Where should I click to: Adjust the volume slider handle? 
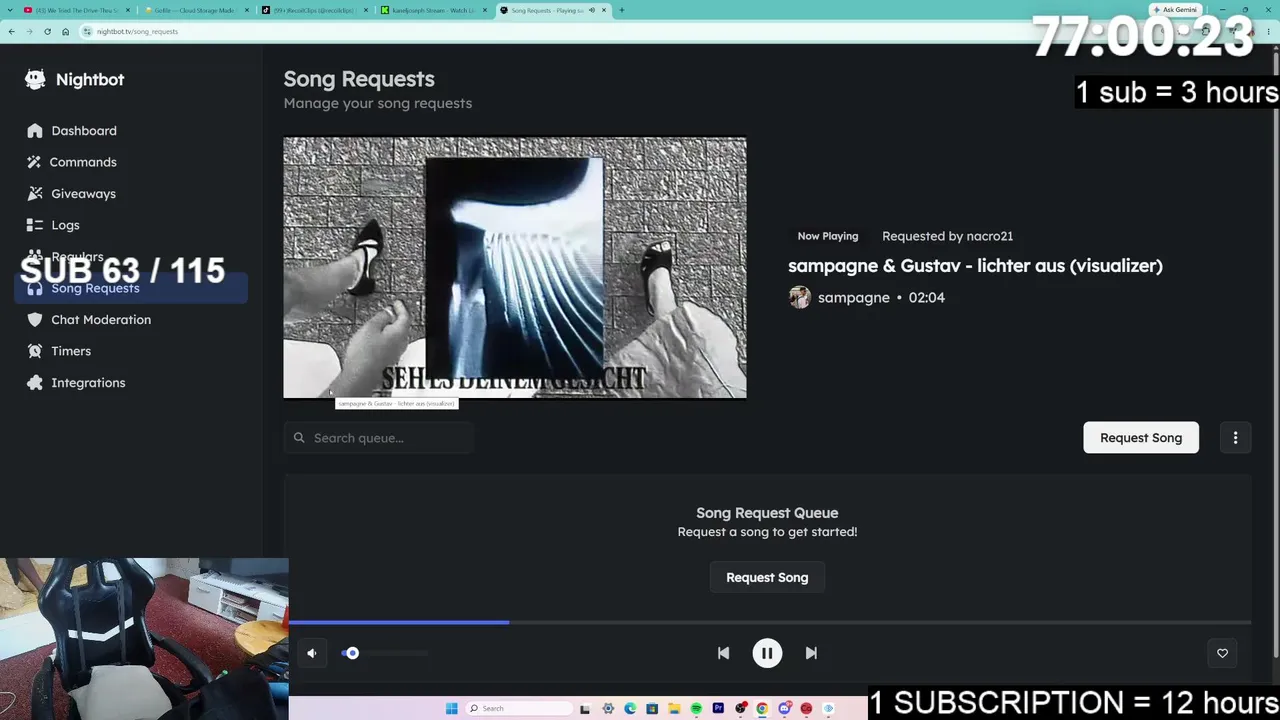352,653
